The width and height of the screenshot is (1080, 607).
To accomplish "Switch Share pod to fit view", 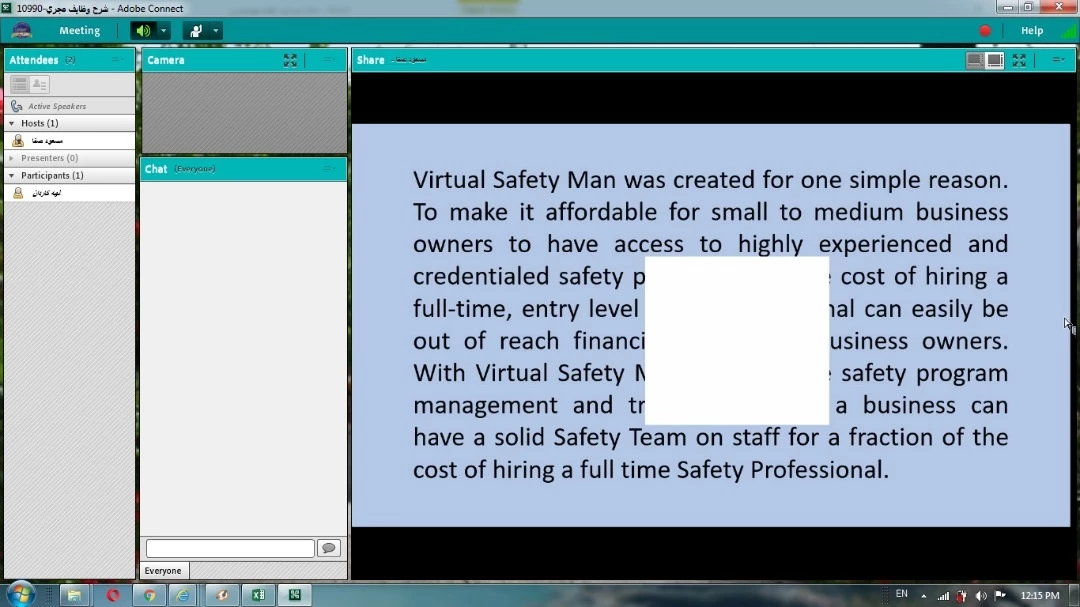I will (x=974, y=61).
